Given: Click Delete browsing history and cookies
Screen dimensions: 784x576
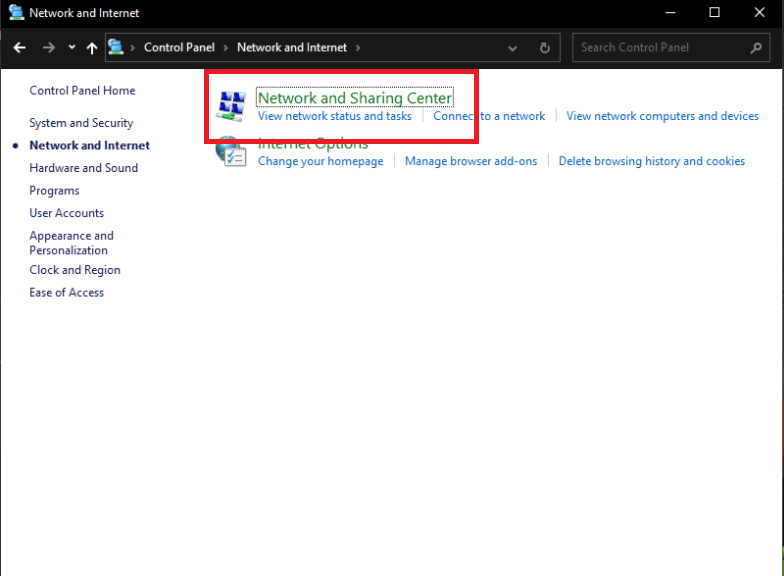Looking at the screenshot, I should click(652, 161).
